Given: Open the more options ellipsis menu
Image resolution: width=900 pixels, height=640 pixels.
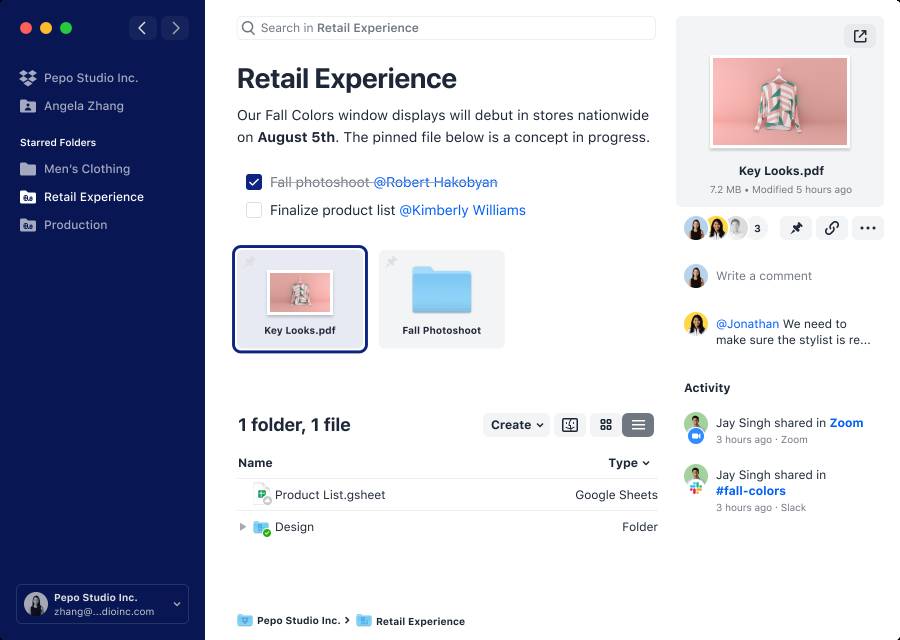Looking at the screenshot, I should (x=868, y=228).
